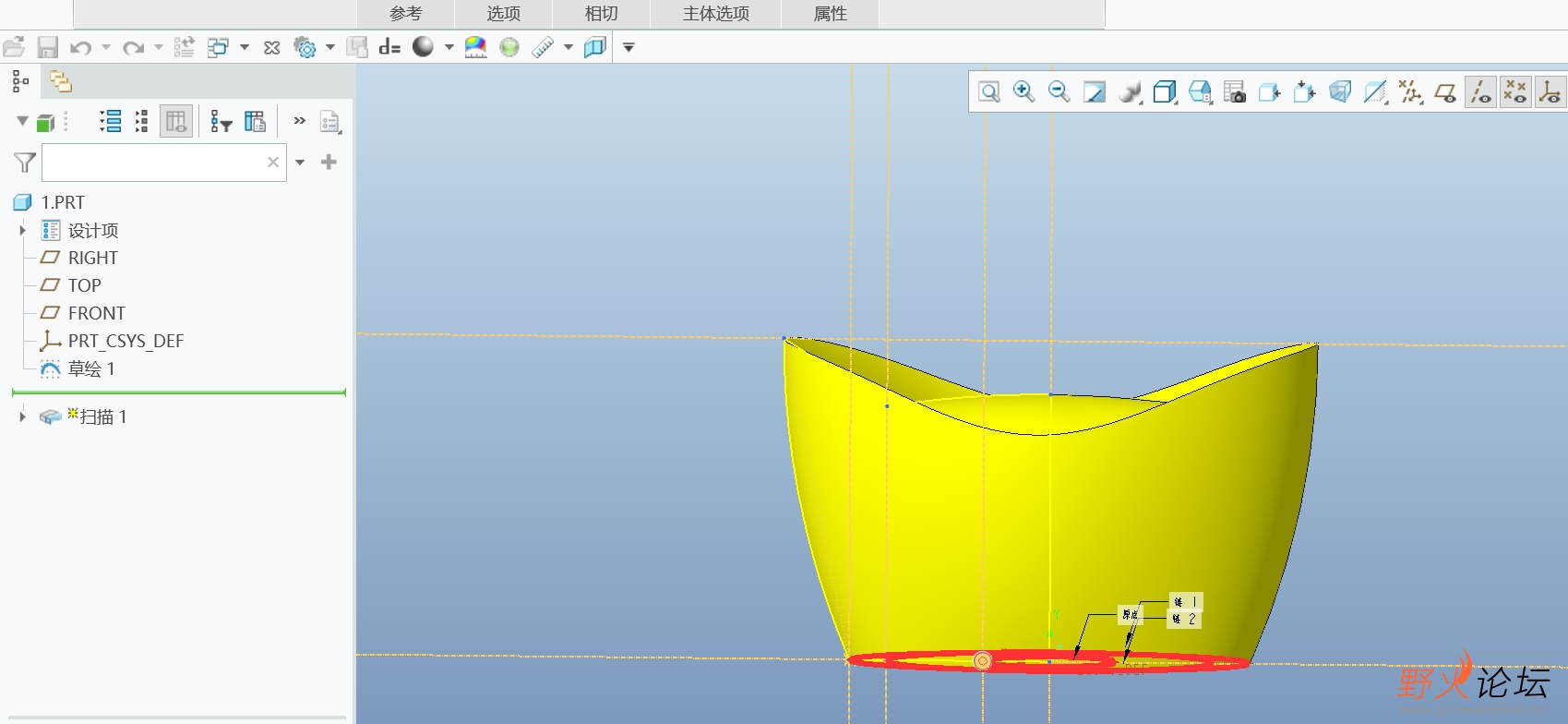Click the rainbow color analysis icon

coord(475,47)
